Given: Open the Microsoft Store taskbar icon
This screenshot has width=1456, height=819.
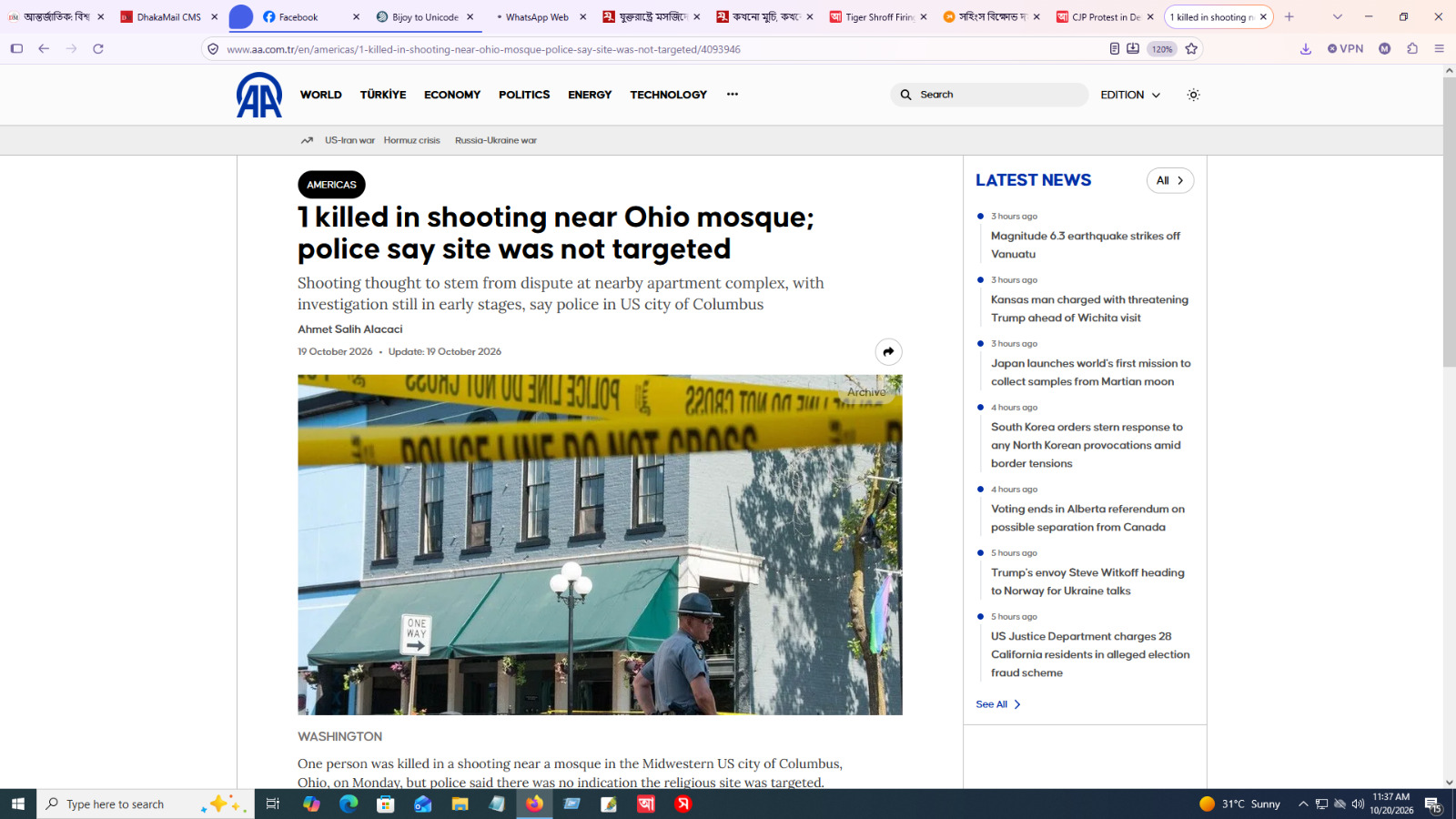Looking at the screenshot, I should tap(386, 804).
